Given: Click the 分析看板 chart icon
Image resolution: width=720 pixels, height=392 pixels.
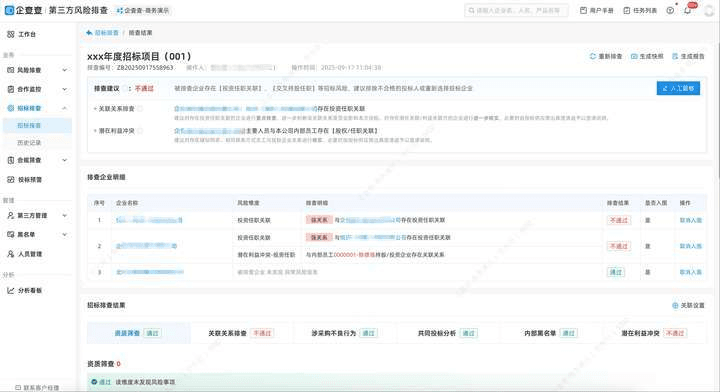Looking at the screenshot, I should [11, 290].
